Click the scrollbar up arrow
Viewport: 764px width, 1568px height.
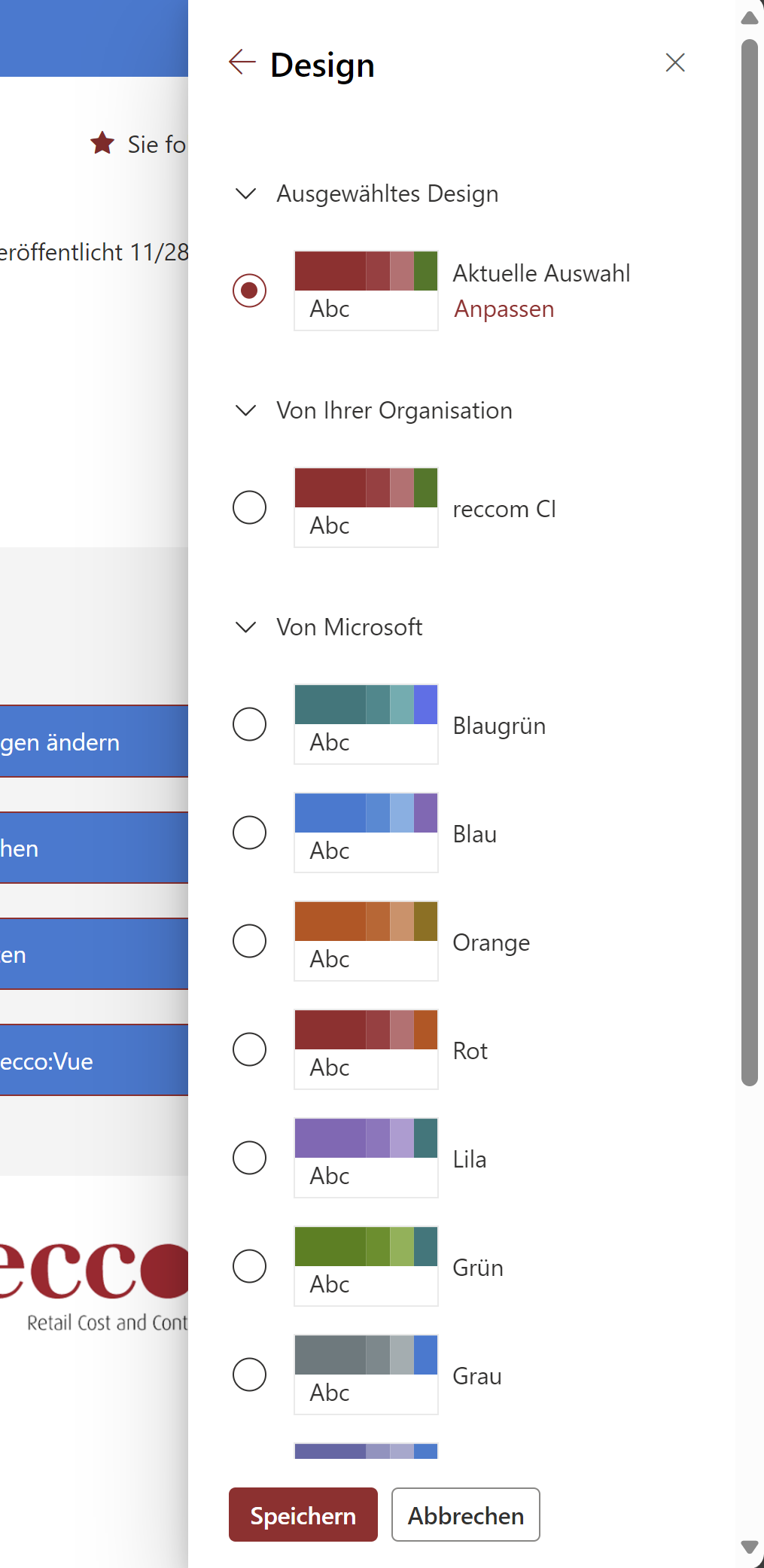(749, 18)
